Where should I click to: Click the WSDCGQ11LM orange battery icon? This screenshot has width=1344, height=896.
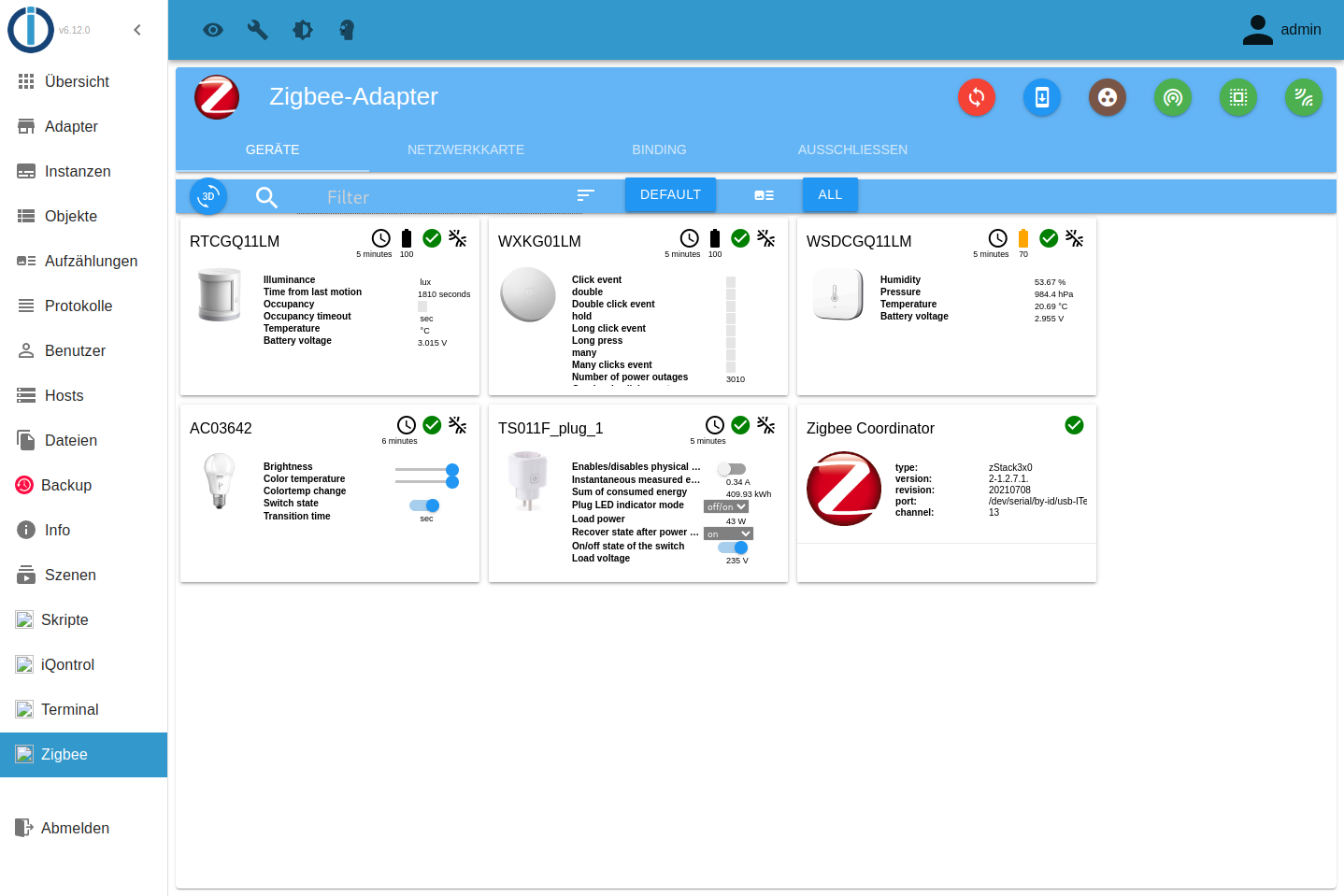point(1023,238)
